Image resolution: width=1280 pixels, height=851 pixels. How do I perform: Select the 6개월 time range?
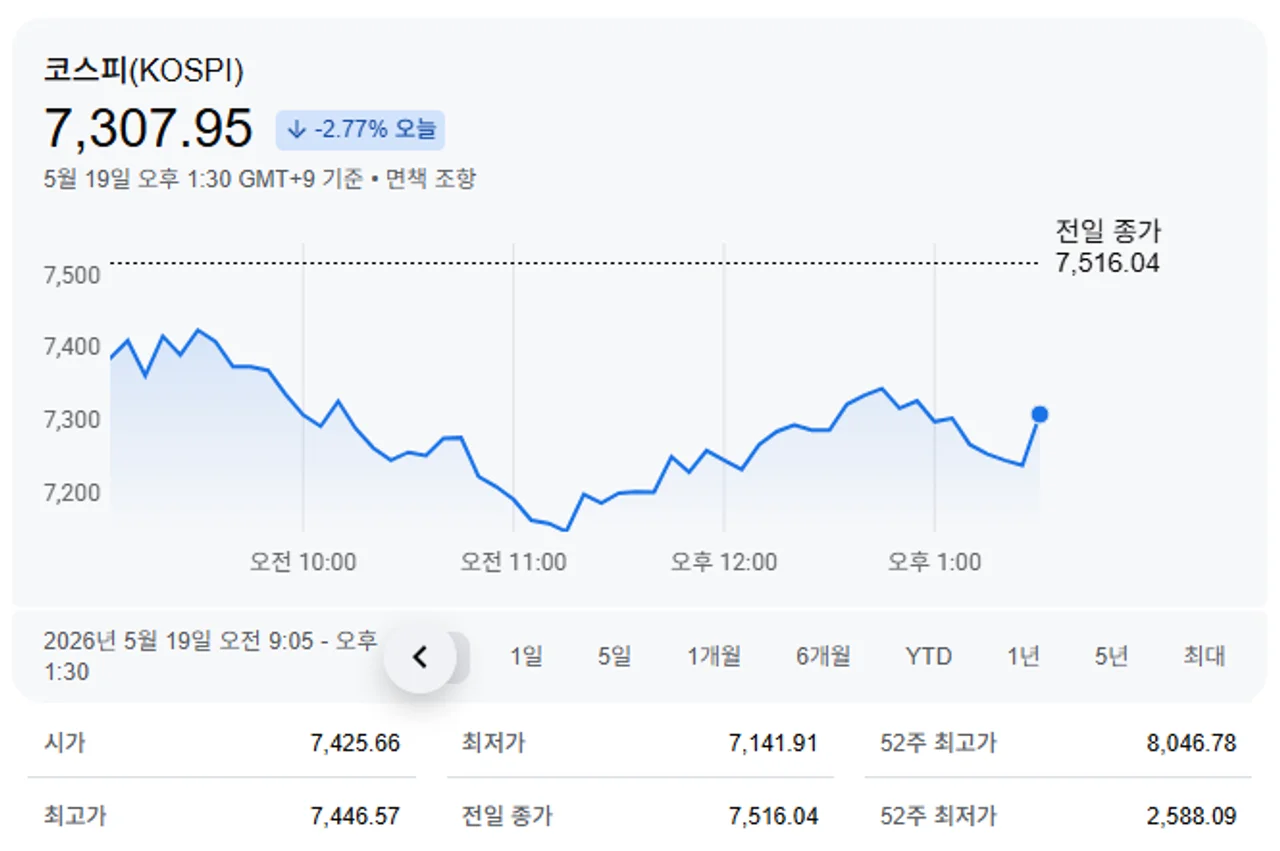(x=823, y=657)
